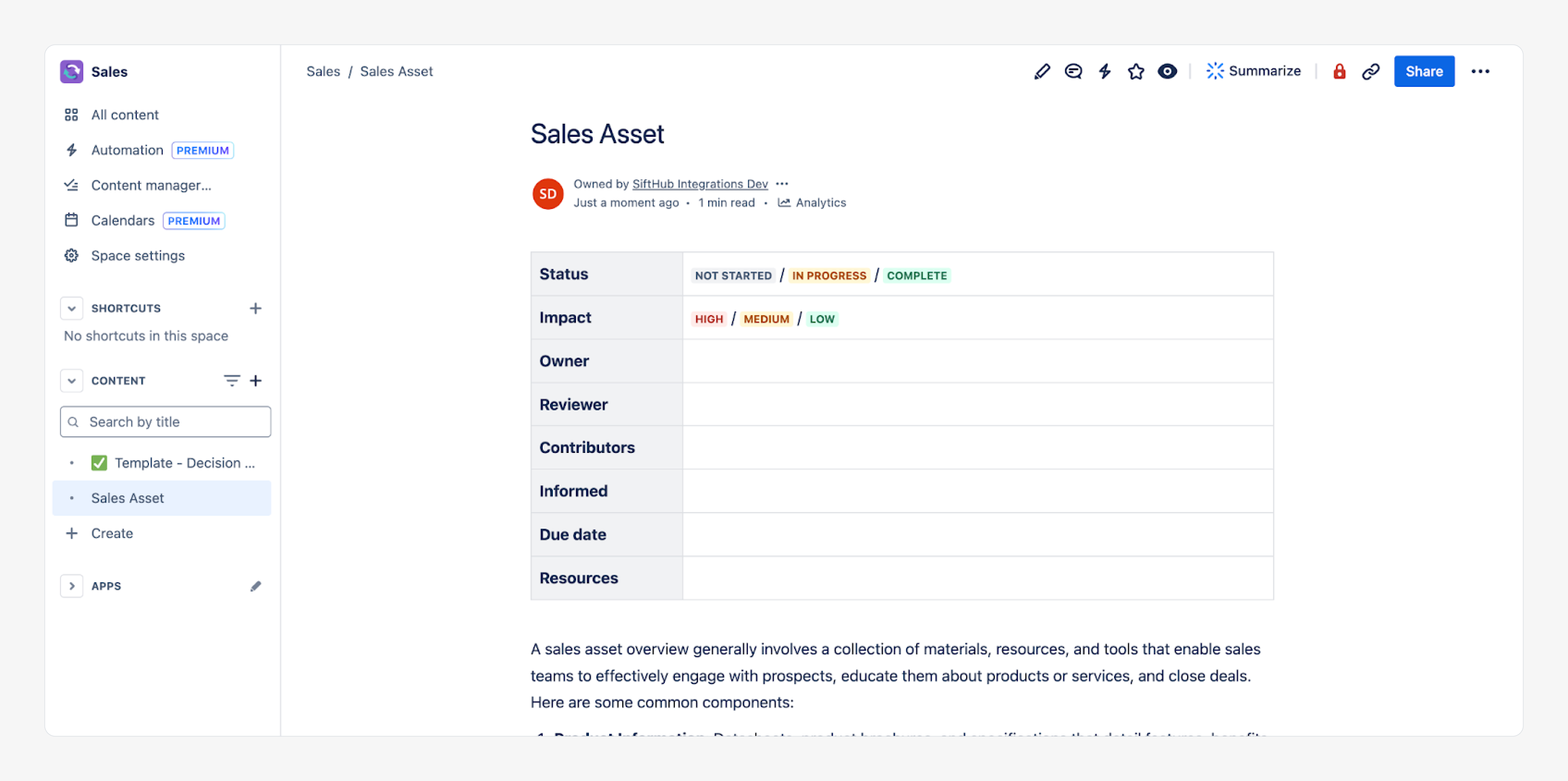The image size is (1568, 781).
Task: Collapse the Shortcuts section chevron
Action: coord(71,308)
